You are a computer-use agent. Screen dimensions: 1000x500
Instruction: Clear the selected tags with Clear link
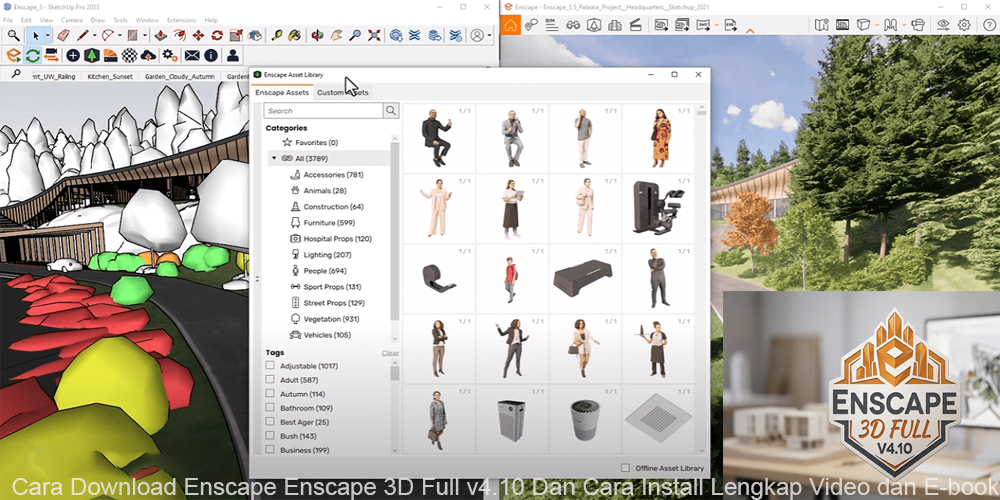click(x=390, y=353)
